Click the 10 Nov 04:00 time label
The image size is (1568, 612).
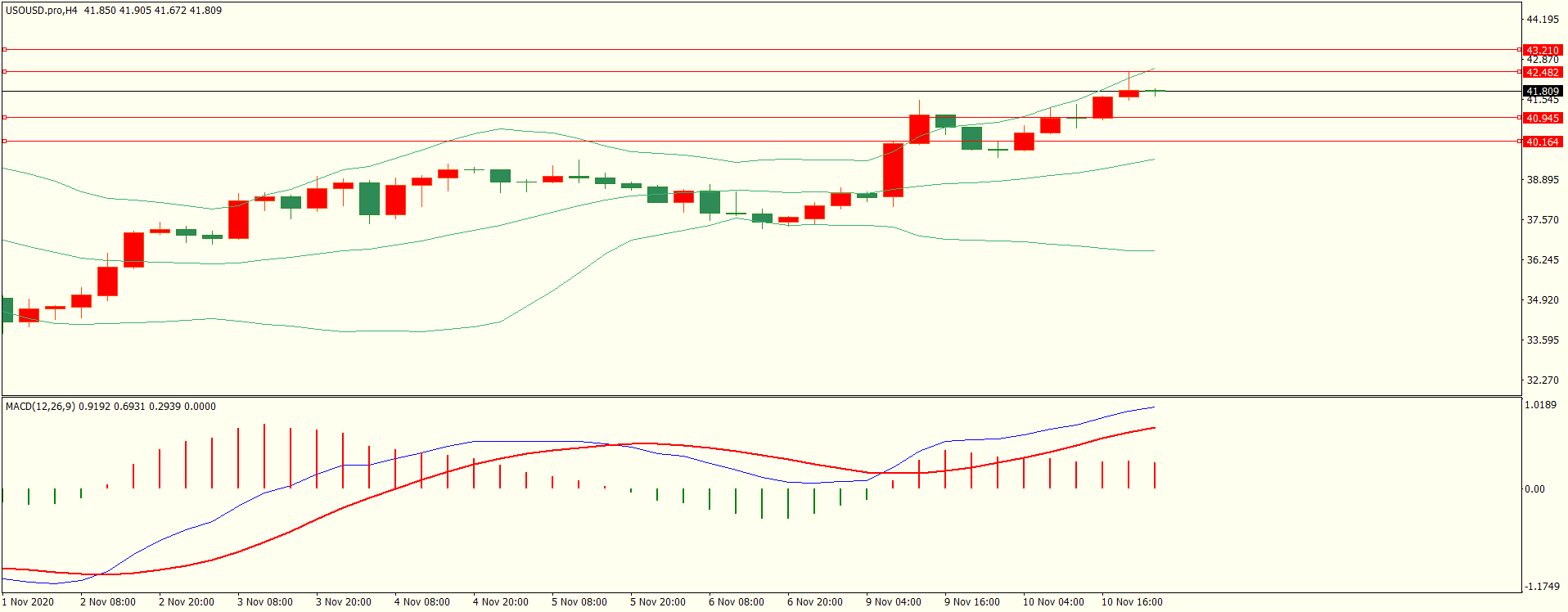1053,601
